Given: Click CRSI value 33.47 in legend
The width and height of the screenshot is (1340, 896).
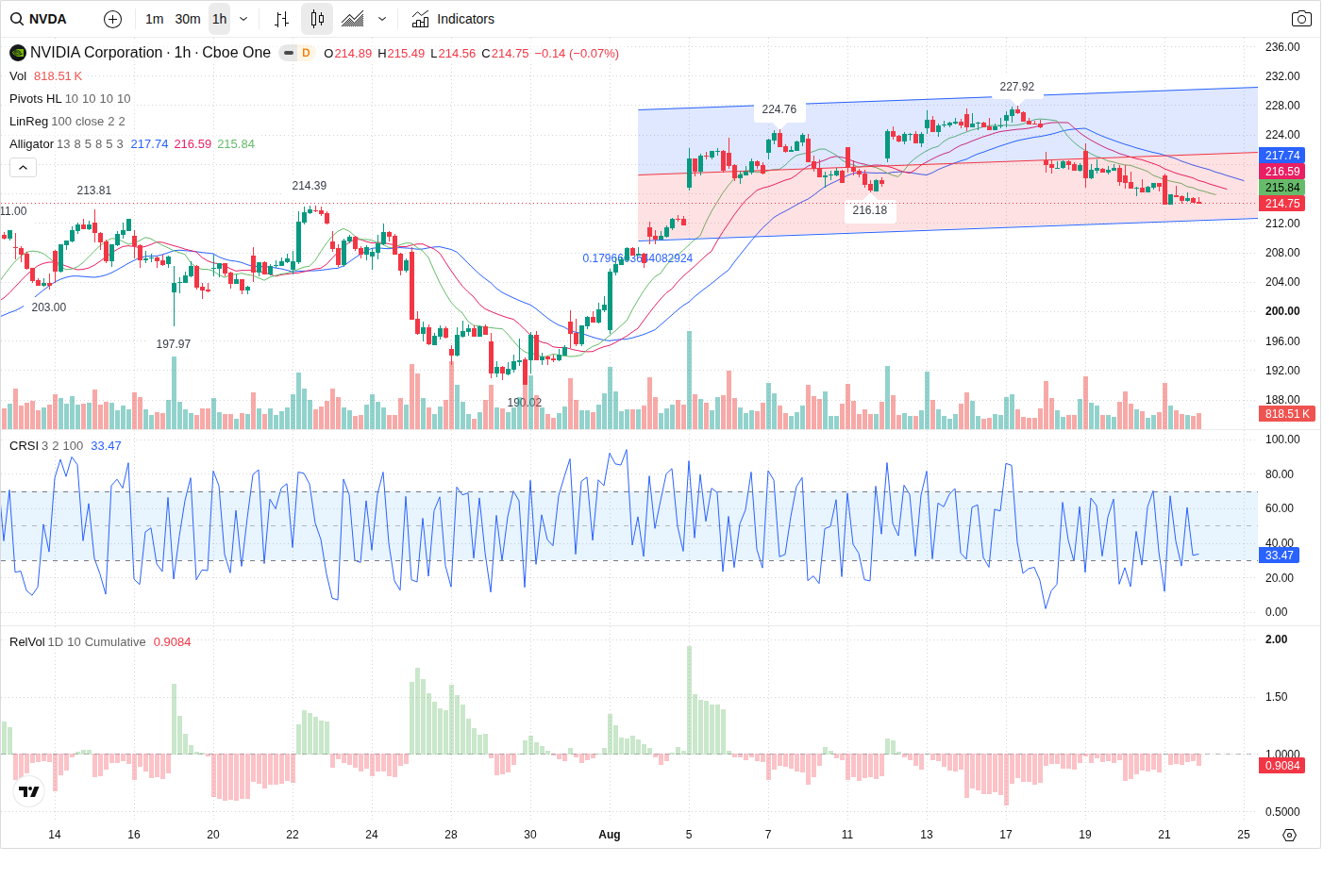Looking at the screenshot, I should 106,446.
